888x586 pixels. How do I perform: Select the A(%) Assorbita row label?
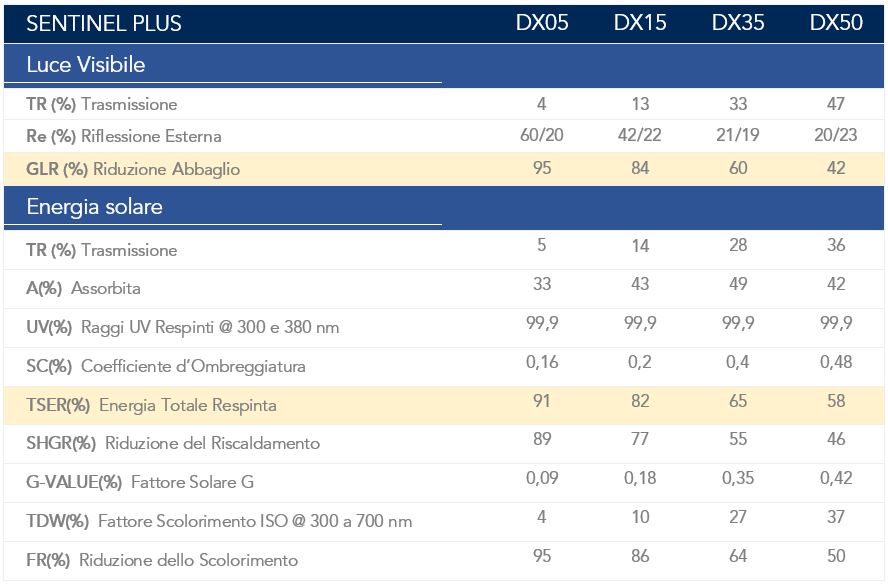point(83,289)
